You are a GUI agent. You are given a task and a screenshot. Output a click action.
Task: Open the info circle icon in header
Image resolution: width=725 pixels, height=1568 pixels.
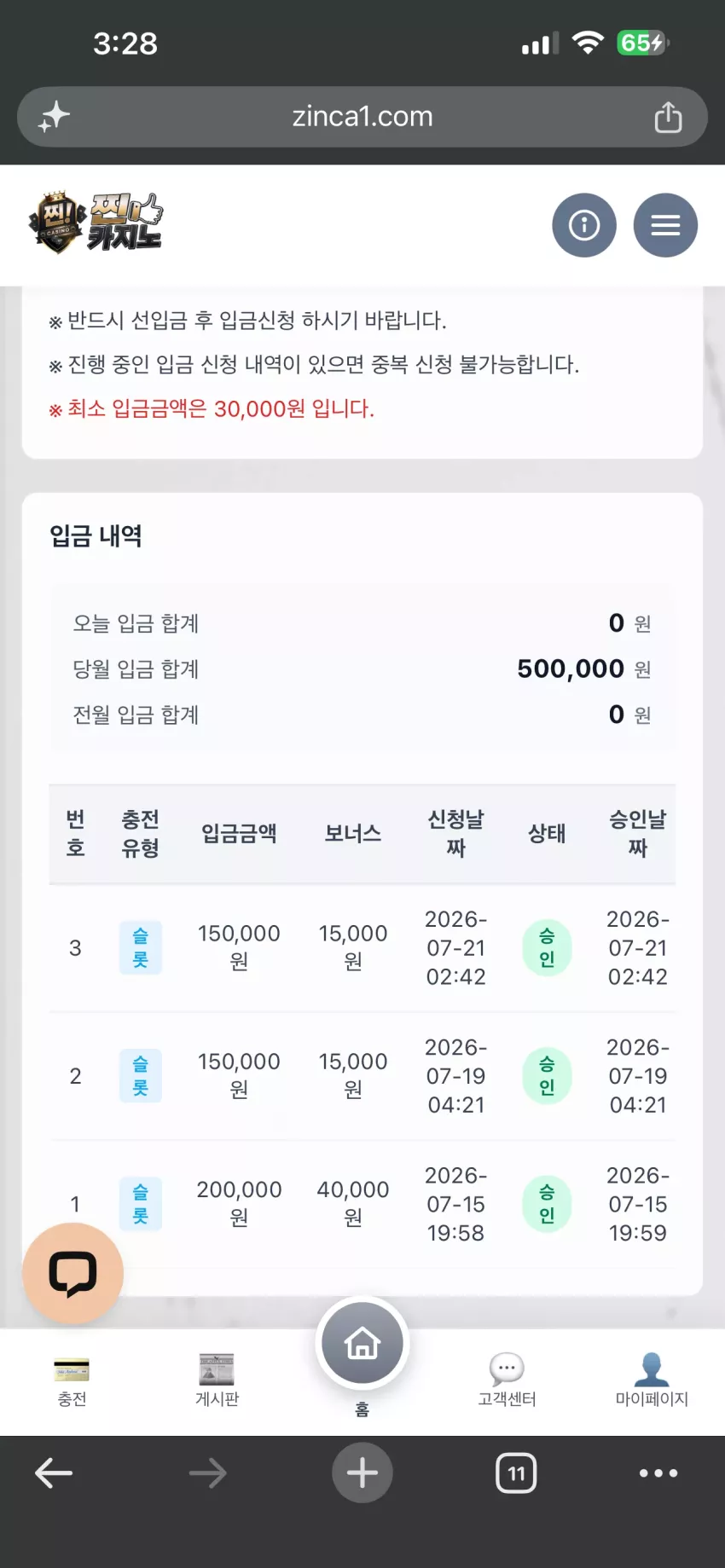tap(584, 225)
